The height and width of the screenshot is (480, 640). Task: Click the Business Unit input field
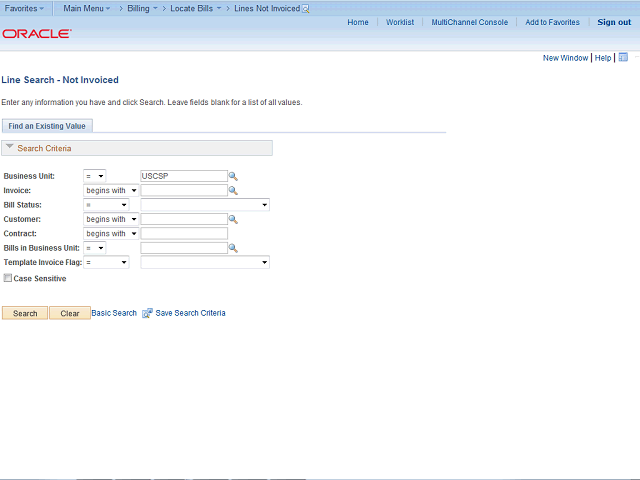coord(184,176)
